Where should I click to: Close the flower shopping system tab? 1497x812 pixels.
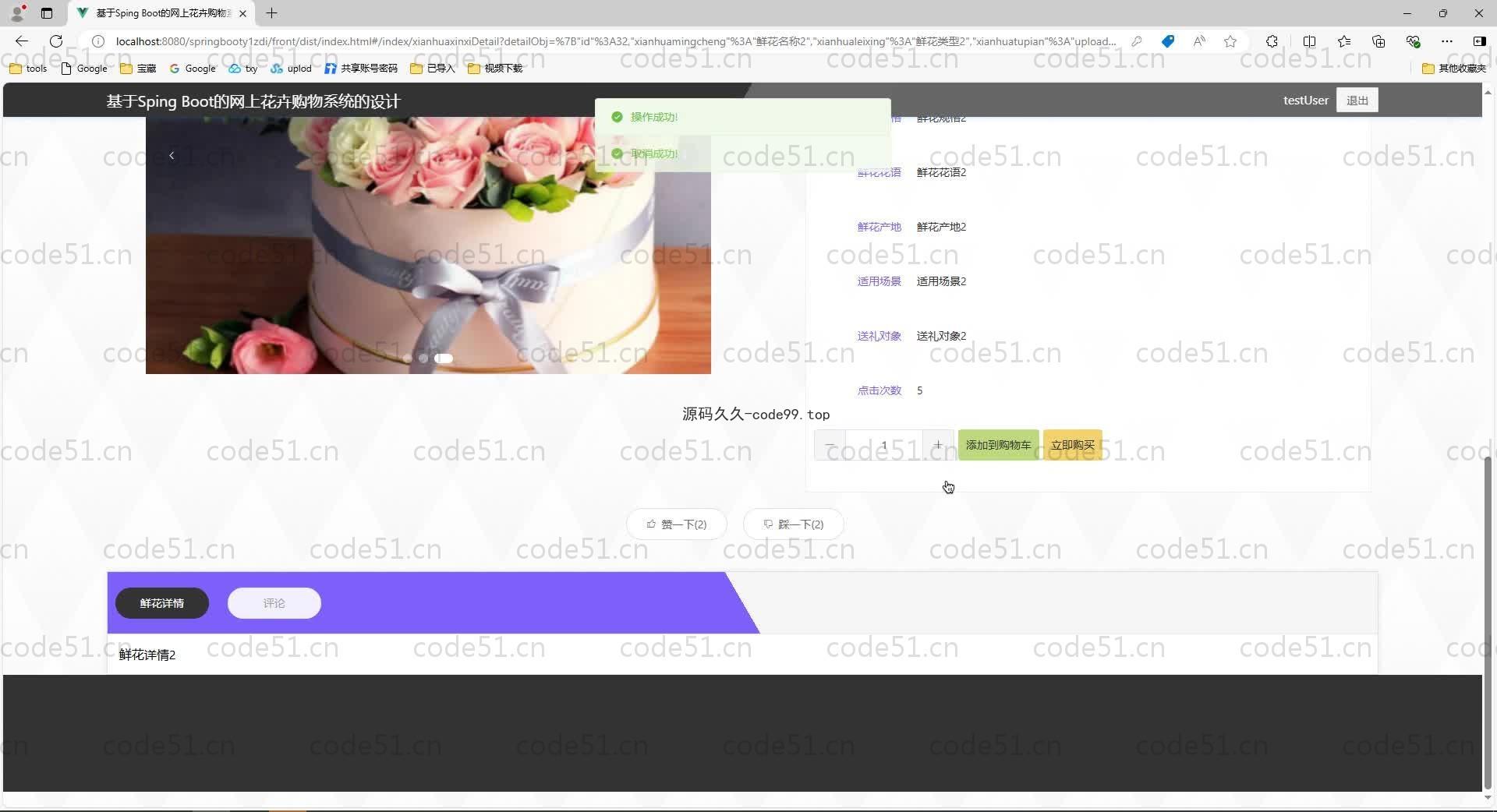(243, 13)
